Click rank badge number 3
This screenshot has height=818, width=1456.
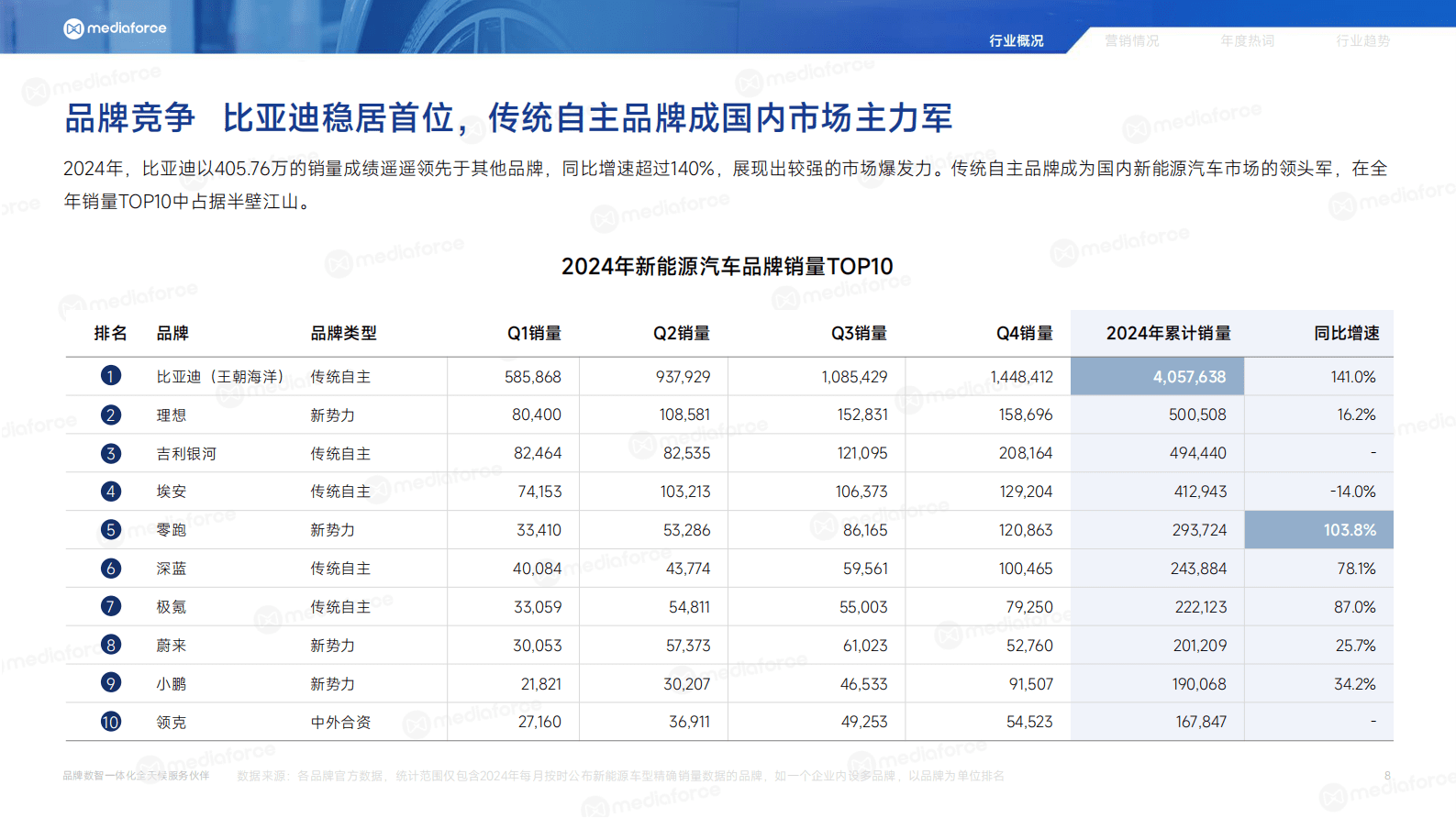click(110, 453)
